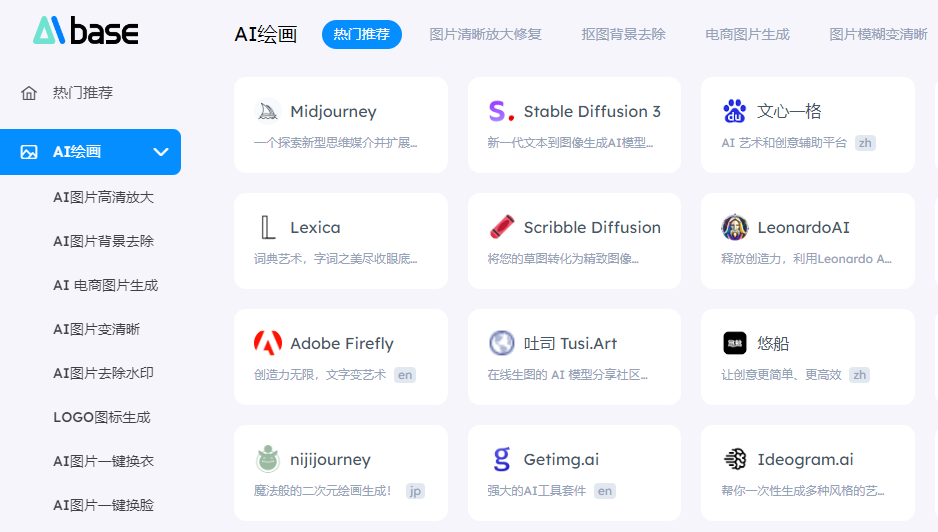Open AI图片一键换衣 in the sidebar
The image size is (938, 532).
(x=103, y=461)
